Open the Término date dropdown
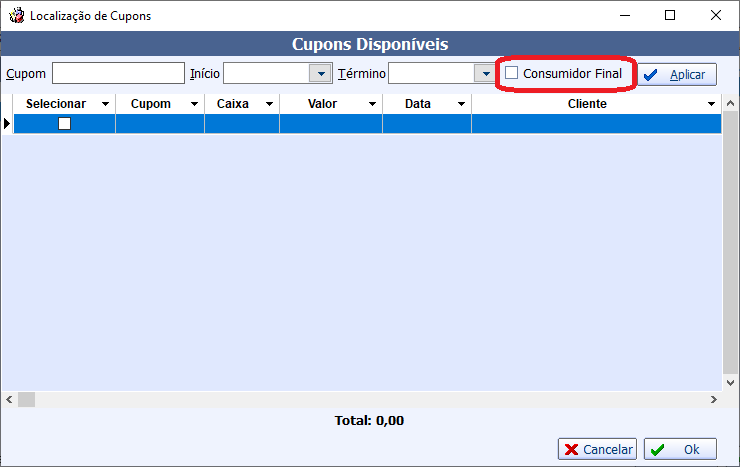The image size is (740, 467). tap(480, 74)
